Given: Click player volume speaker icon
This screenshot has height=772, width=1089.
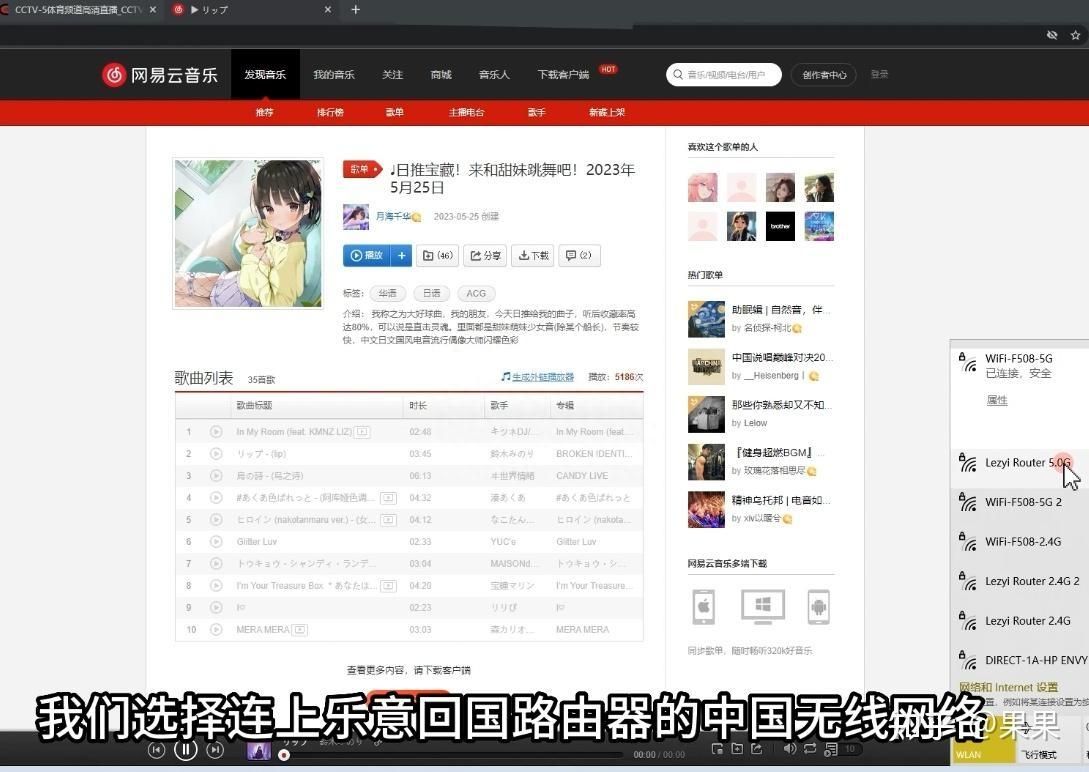Looking at the screenshot, I should pos(790,748).
